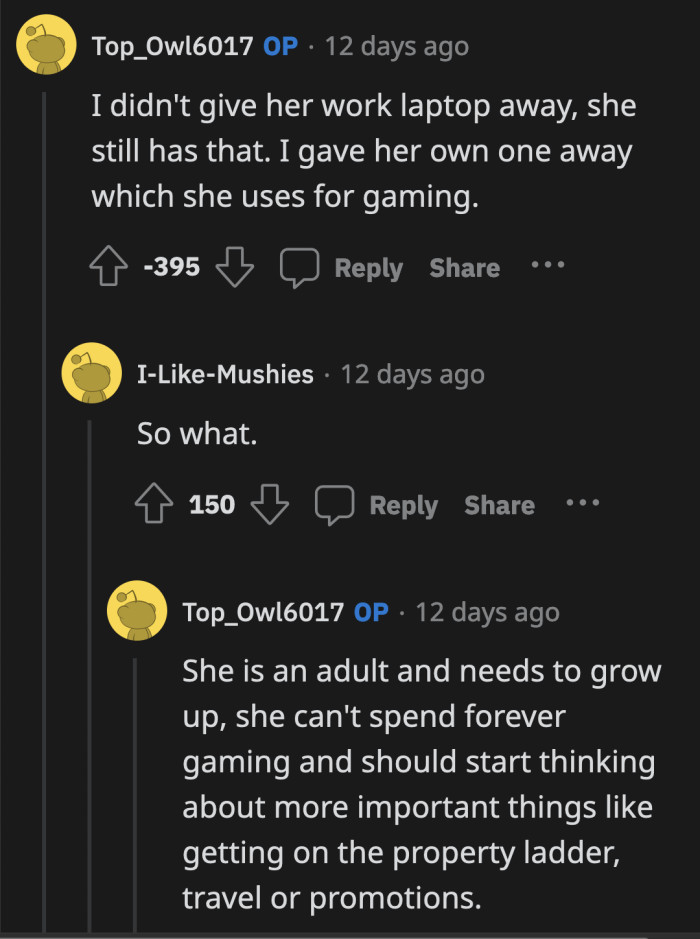
Task: Select the upvote arrow on the bottom OP comment
Action: (x=198, y=935)
